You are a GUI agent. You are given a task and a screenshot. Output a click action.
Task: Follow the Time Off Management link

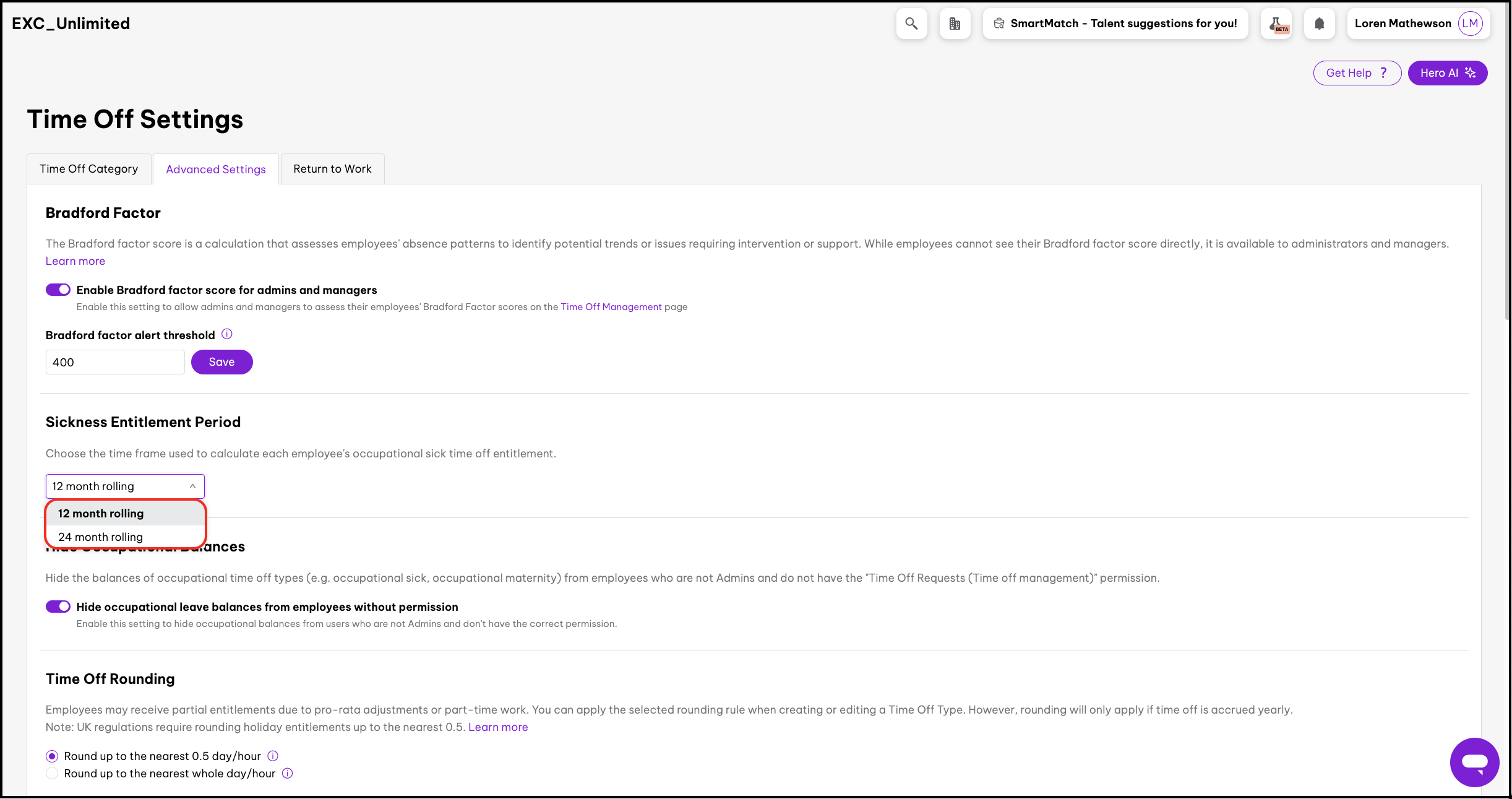point(611,307)
